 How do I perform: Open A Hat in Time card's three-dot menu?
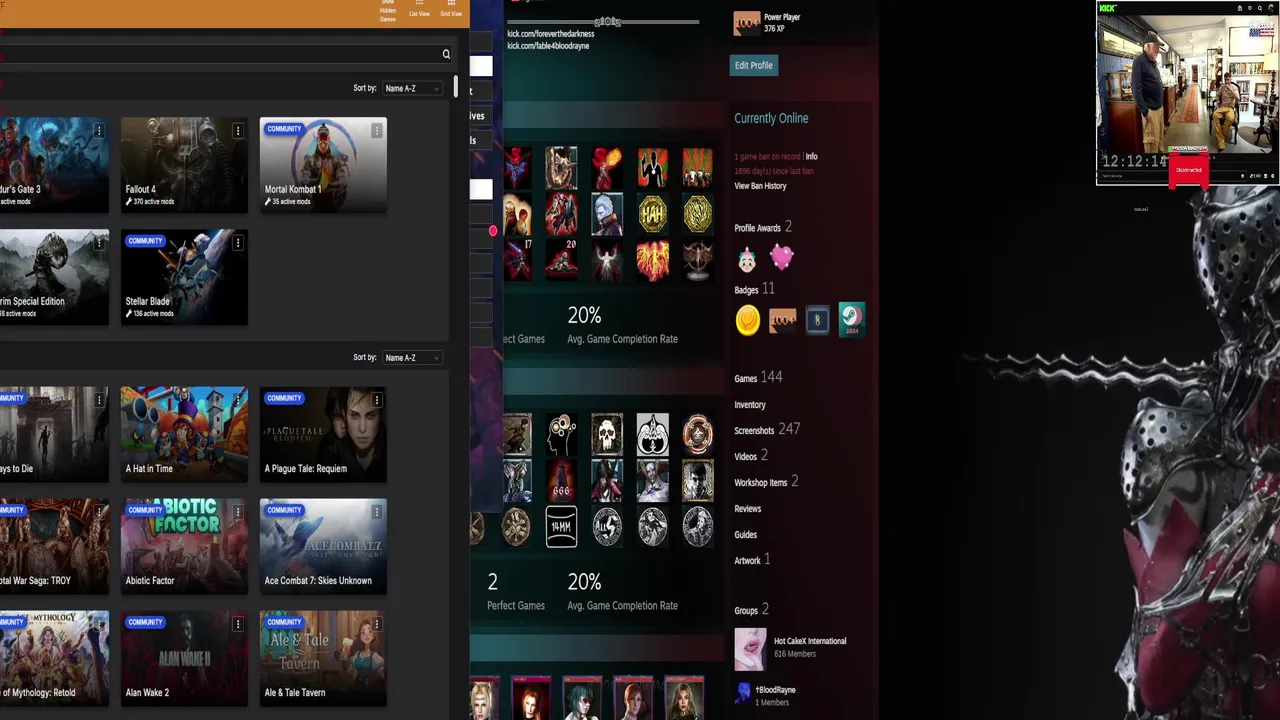click(x=237, y=400)
